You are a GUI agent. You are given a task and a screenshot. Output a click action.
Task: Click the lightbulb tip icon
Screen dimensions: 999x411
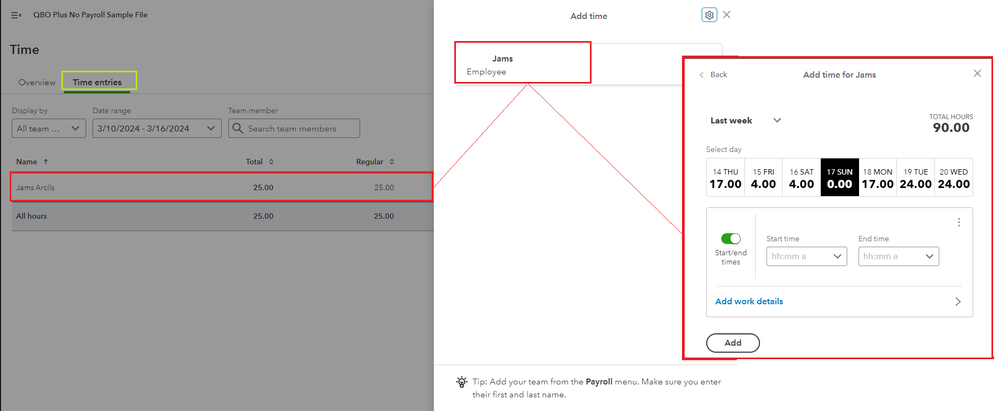click(x=461, y=382)
